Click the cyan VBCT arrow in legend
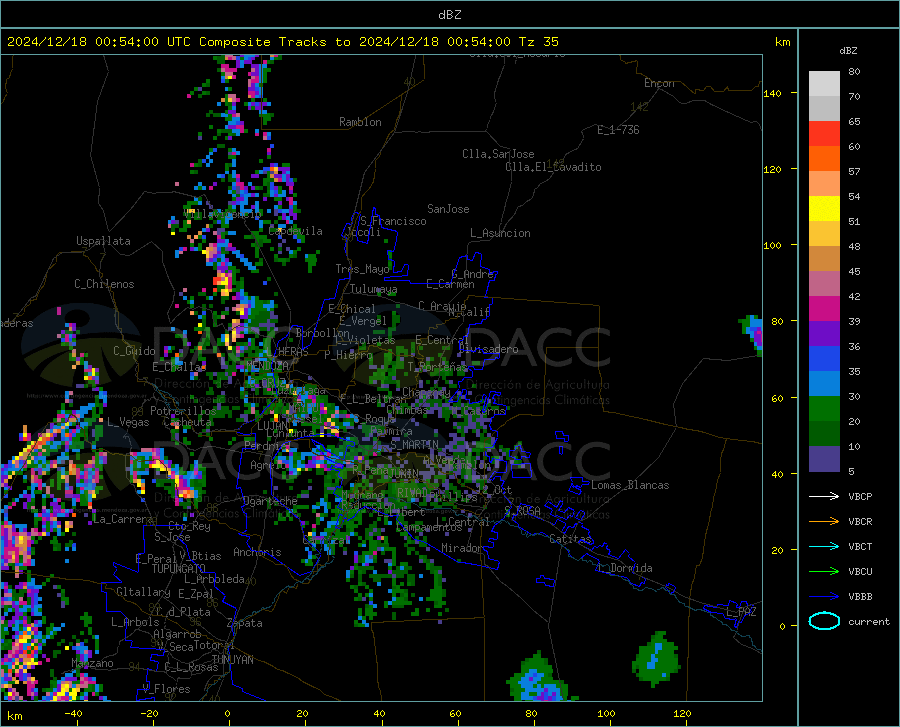 tap(824, 546)
